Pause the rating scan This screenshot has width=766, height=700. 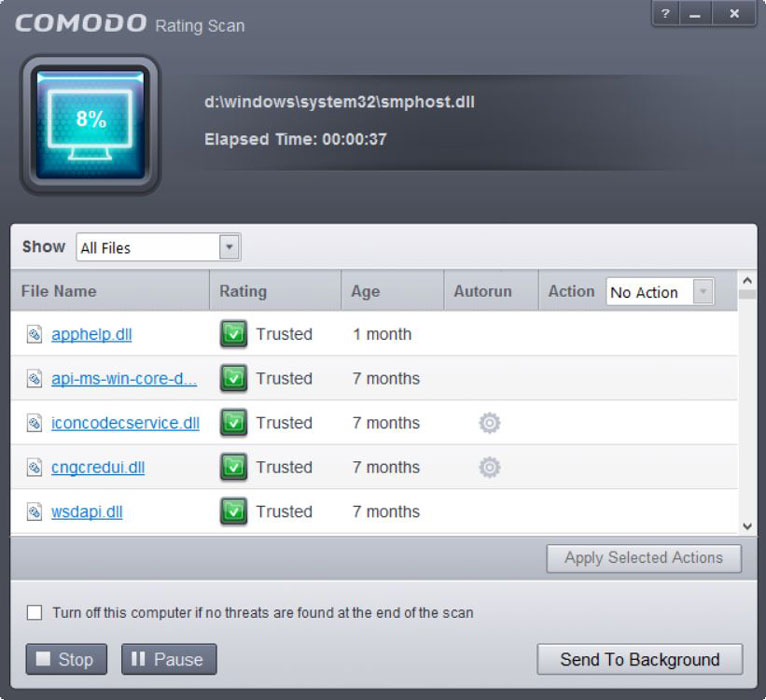click(169, 659)
